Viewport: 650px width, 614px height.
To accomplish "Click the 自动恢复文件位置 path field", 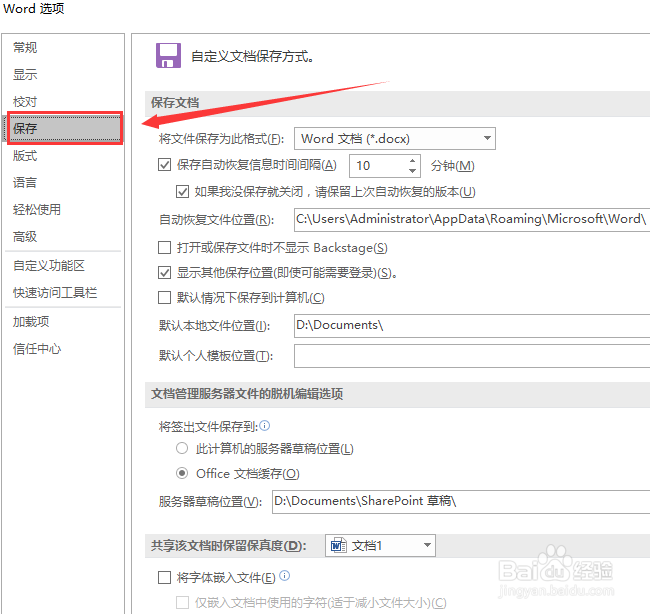I will pyautogui.click(x=472, y=220).
